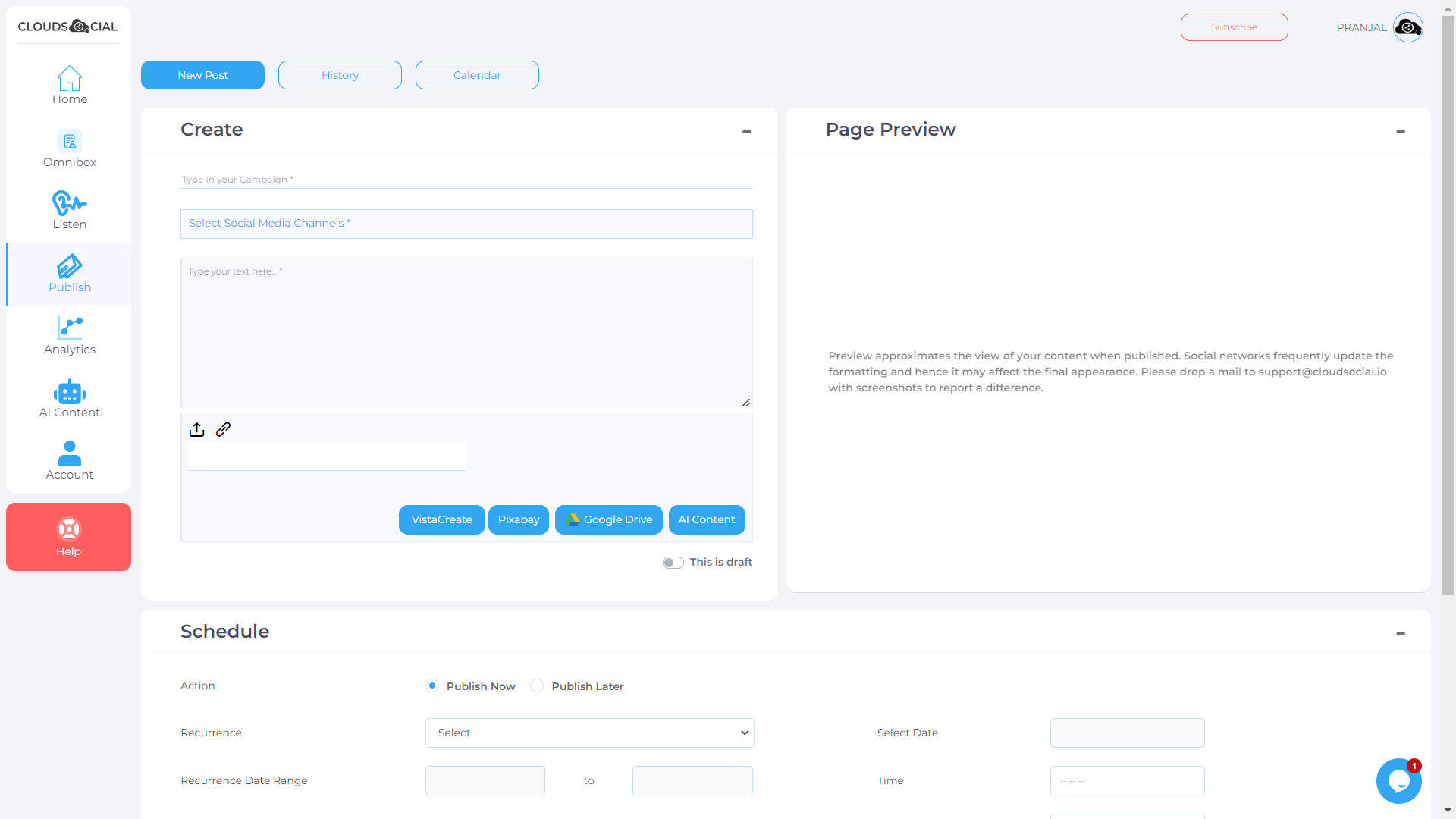The image size is (1456, 819).
Task: Select the AI Content robot icon
Action: pyautogui.click(x=69, y=392)
